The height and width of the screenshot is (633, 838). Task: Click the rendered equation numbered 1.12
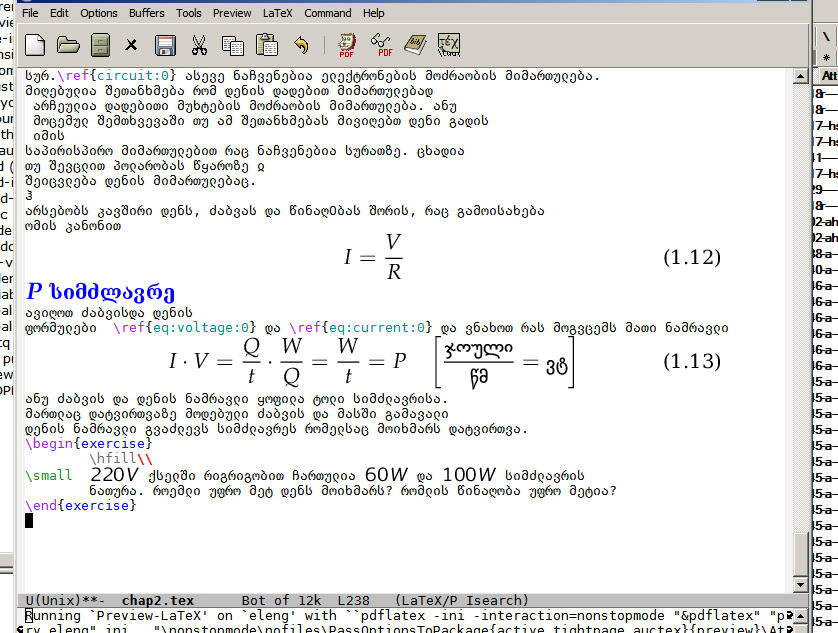(x=372, y=257)
